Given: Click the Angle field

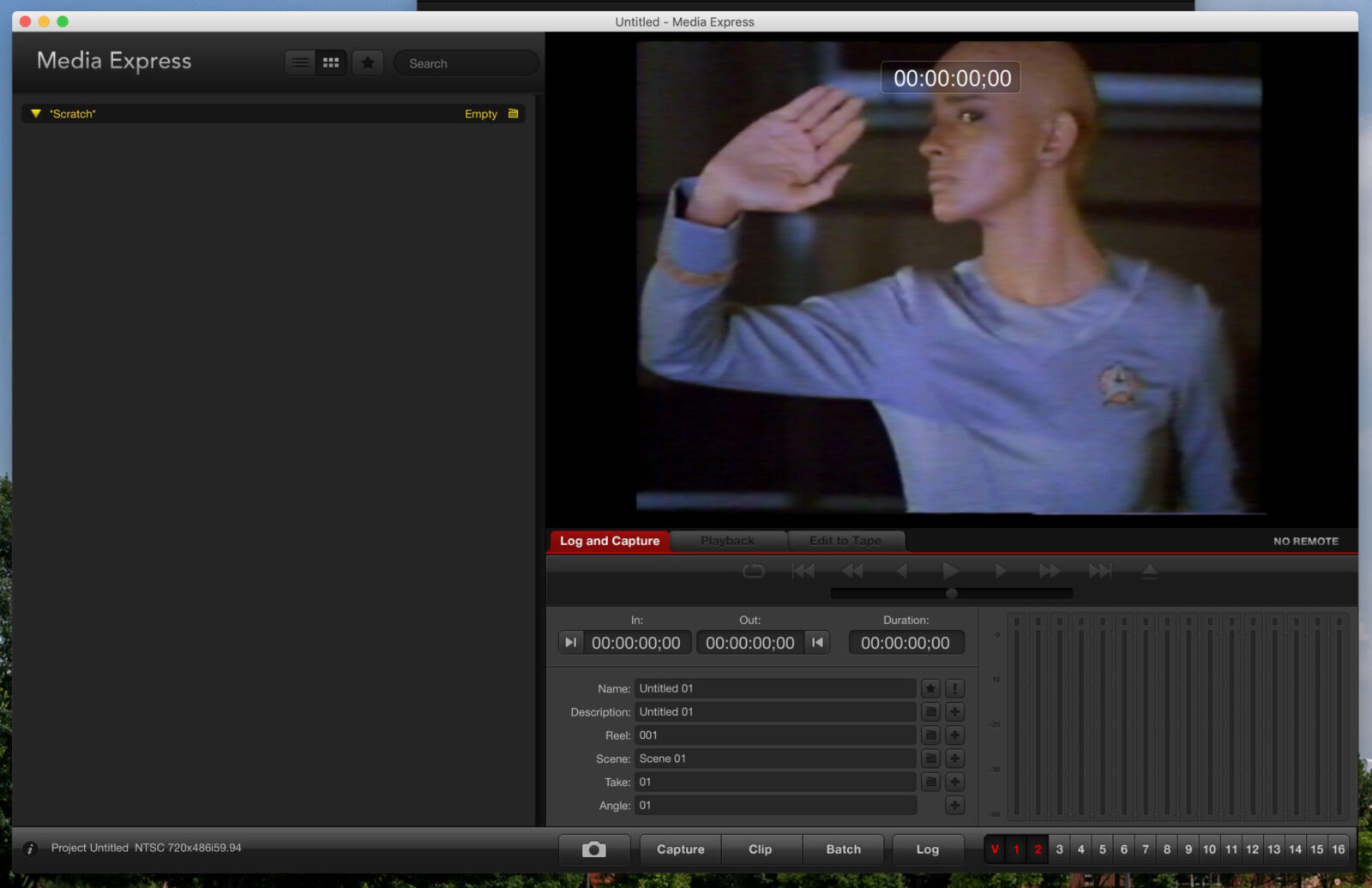Looking at the screenshot, I should tap(775, 805).
